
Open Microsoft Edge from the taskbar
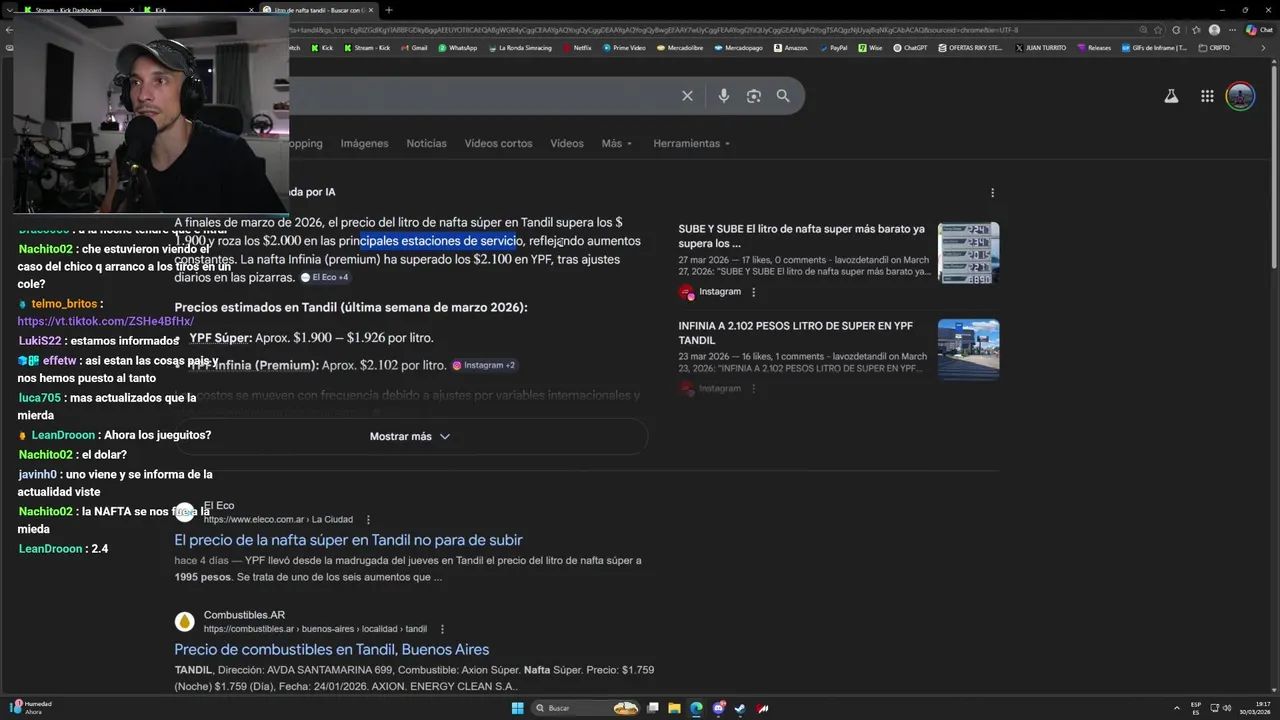pos(696,708)
